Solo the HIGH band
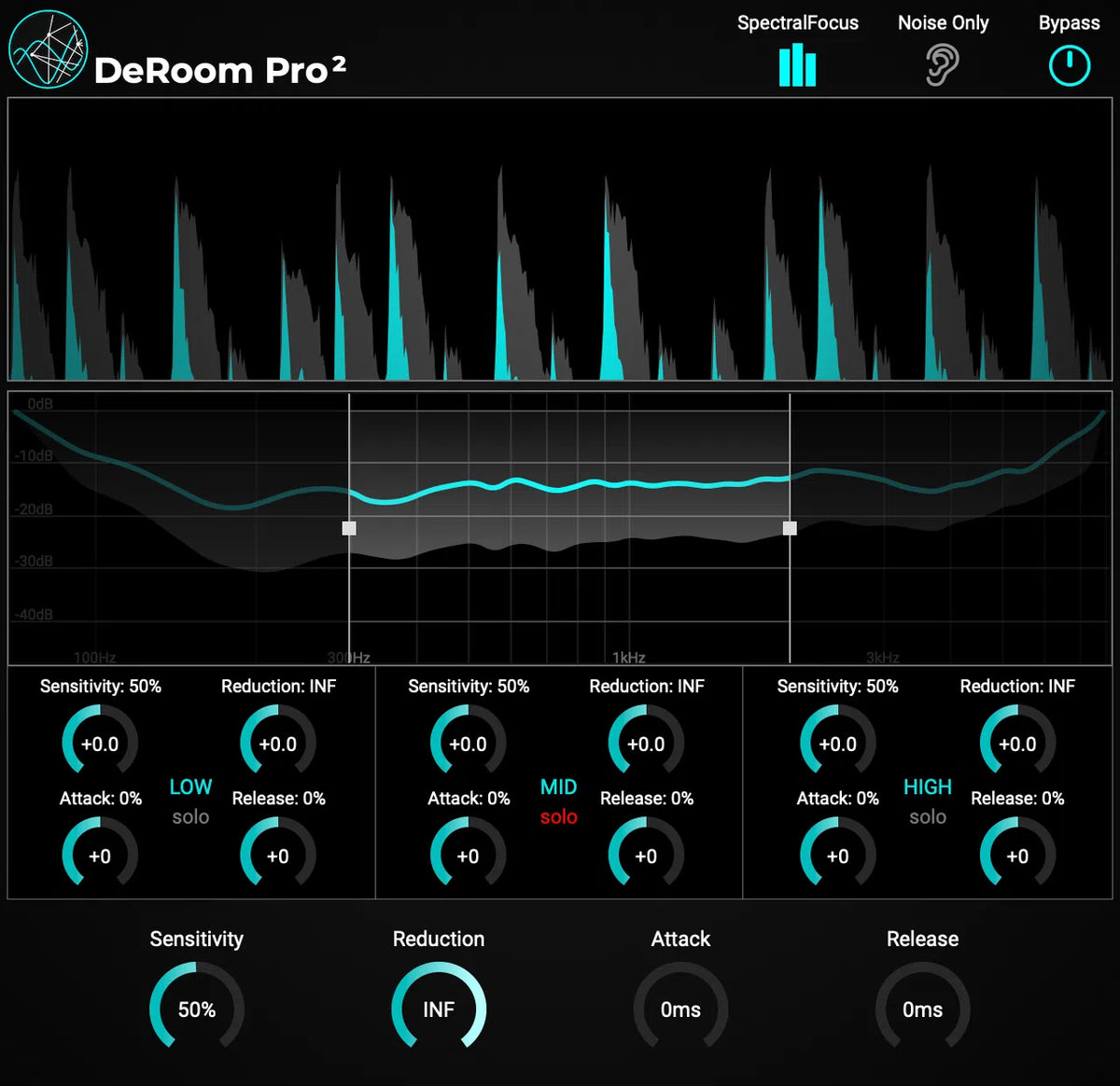This screenshot has width=1120, height=1086. point(927,816)
